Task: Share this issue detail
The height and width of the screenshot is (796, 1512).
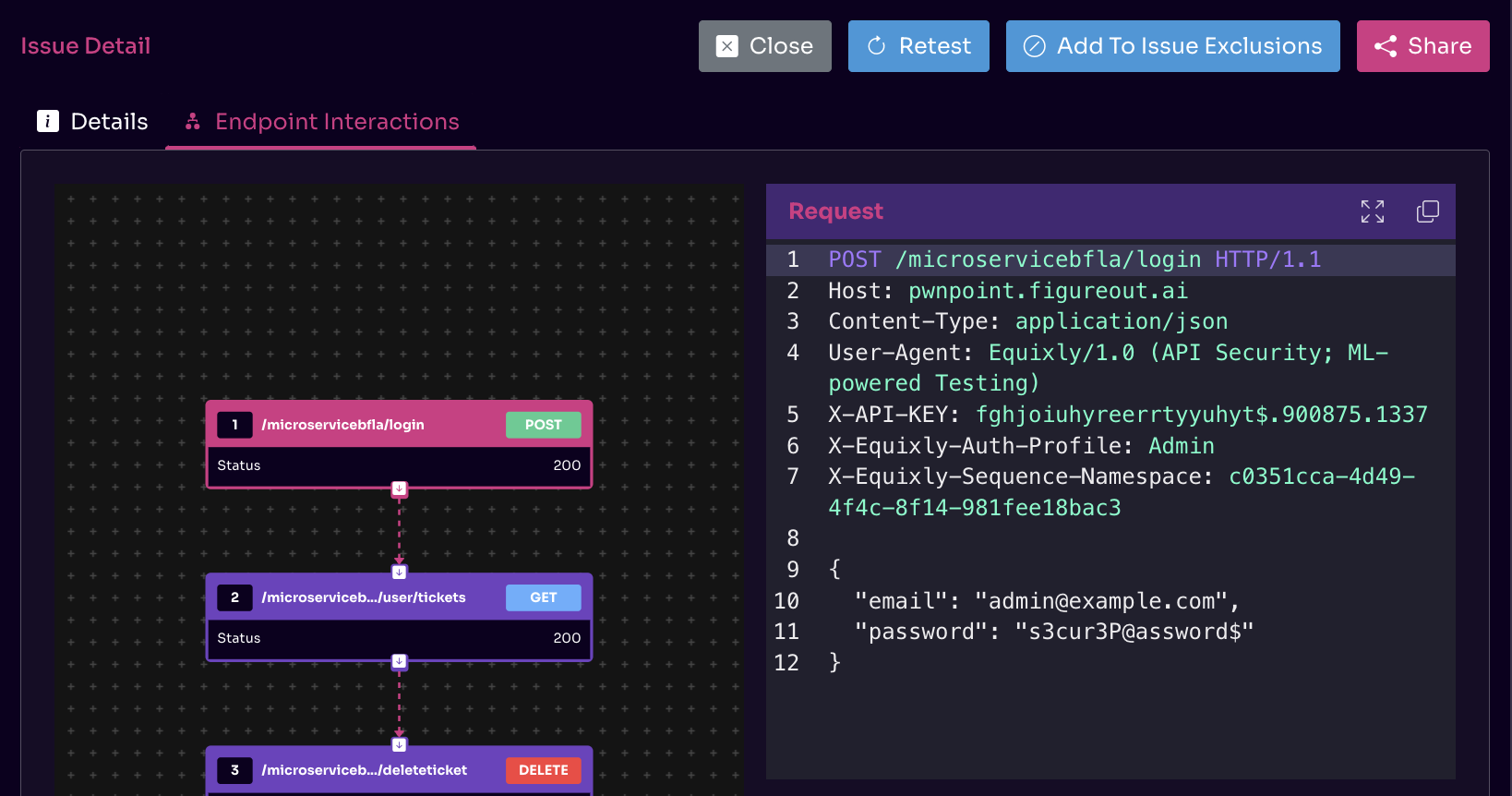Action: tap(1422, 46)
